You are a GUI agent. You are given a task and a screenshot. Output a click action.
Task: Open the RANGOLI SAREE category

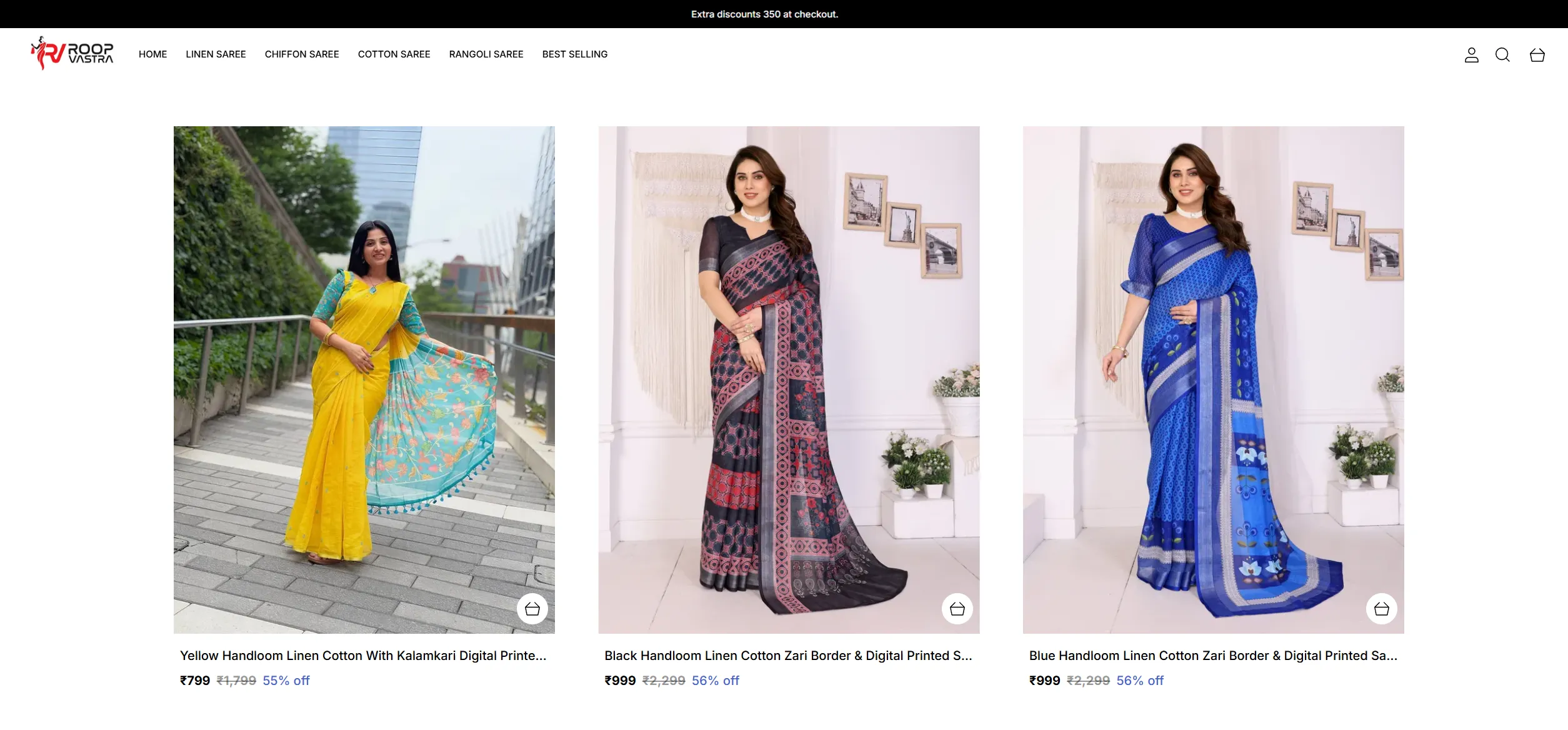(x=486, y=54)
